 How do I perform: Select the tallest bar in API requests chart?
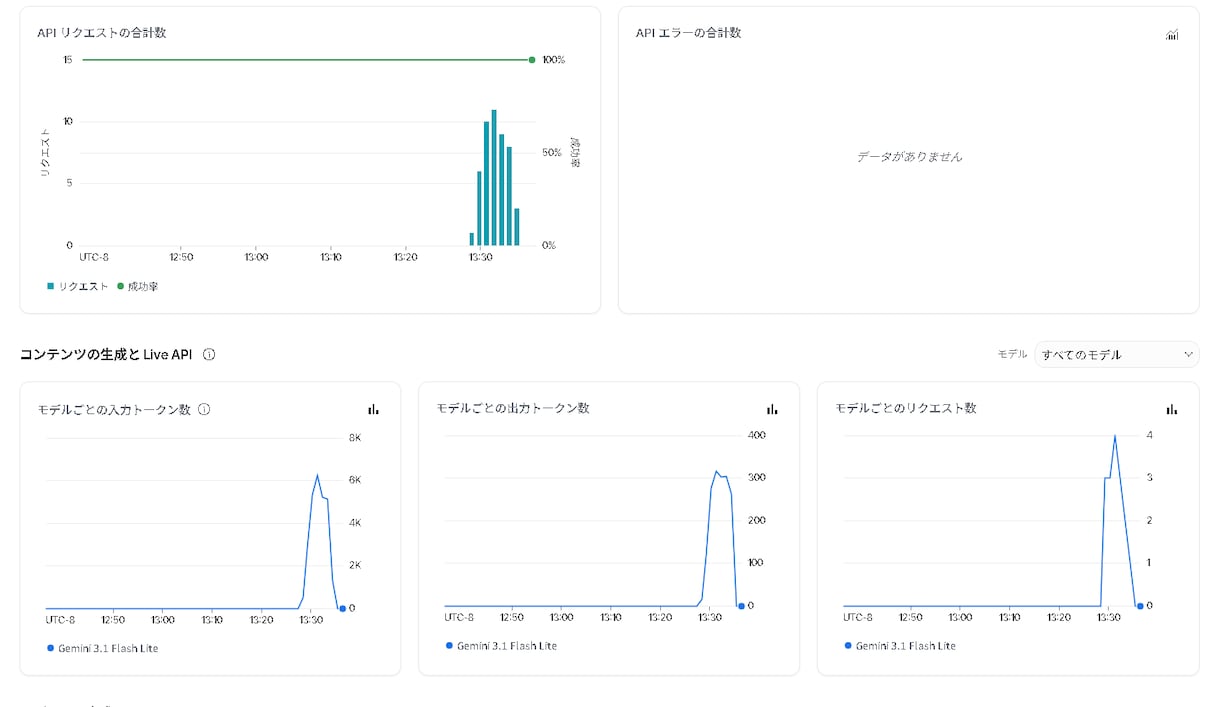pos(494,177)
